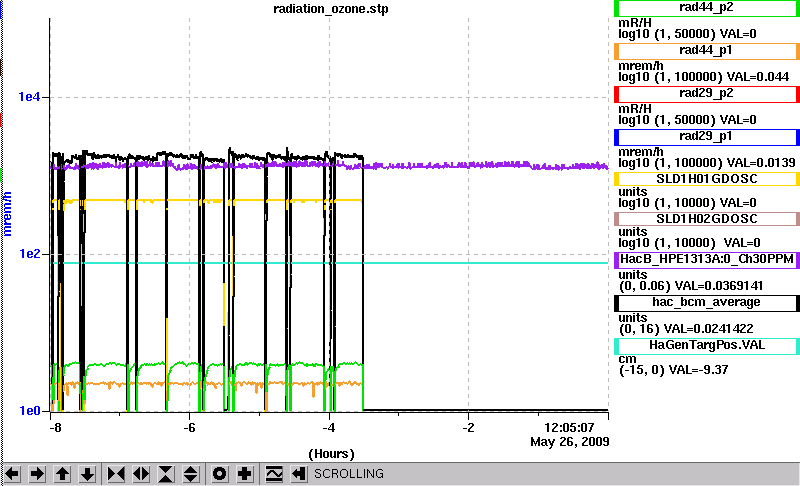Click the -6 hours x-axis label
800x486 pixels.
(x=189, y=428)
